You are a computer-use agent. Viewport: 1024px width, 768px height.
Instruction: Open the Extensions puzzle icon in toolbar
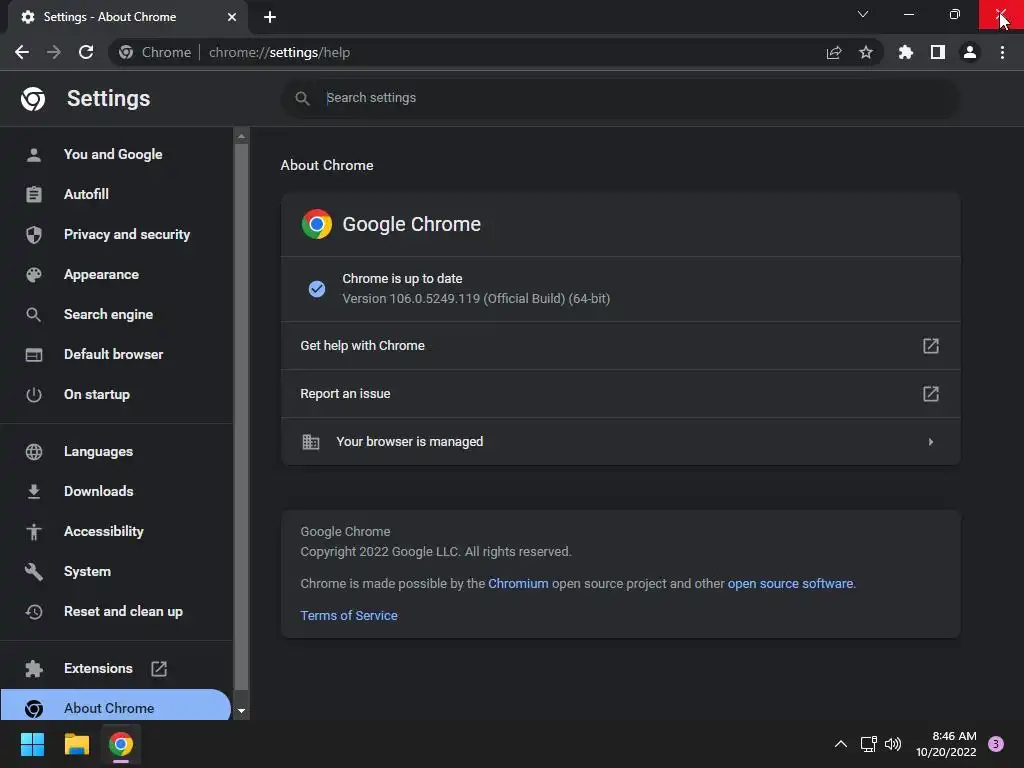pos(906,52)
